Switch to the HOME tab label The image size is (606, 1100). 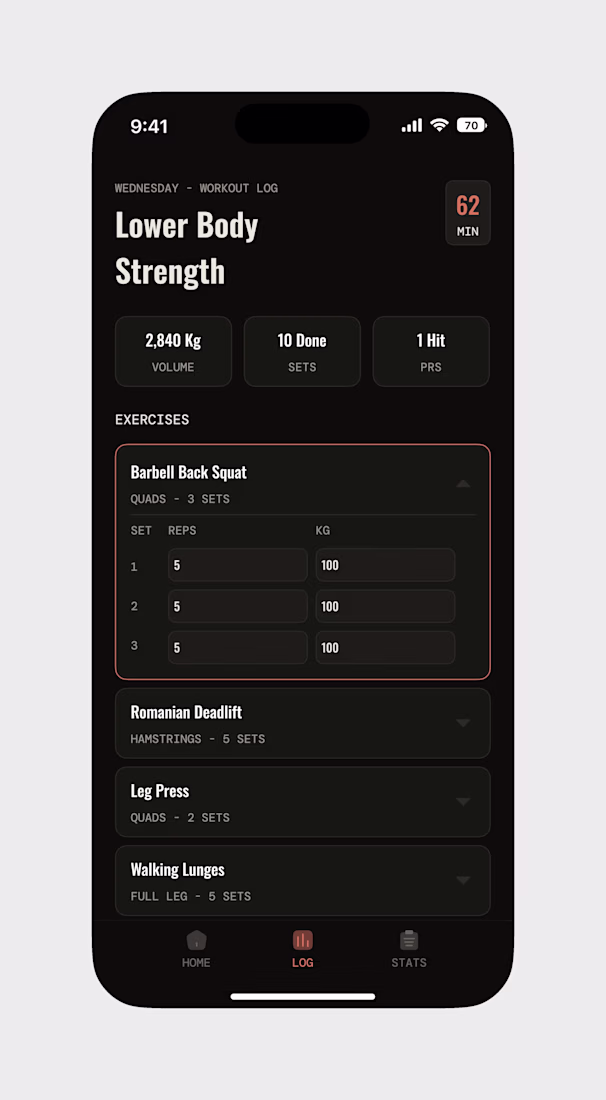196,963
